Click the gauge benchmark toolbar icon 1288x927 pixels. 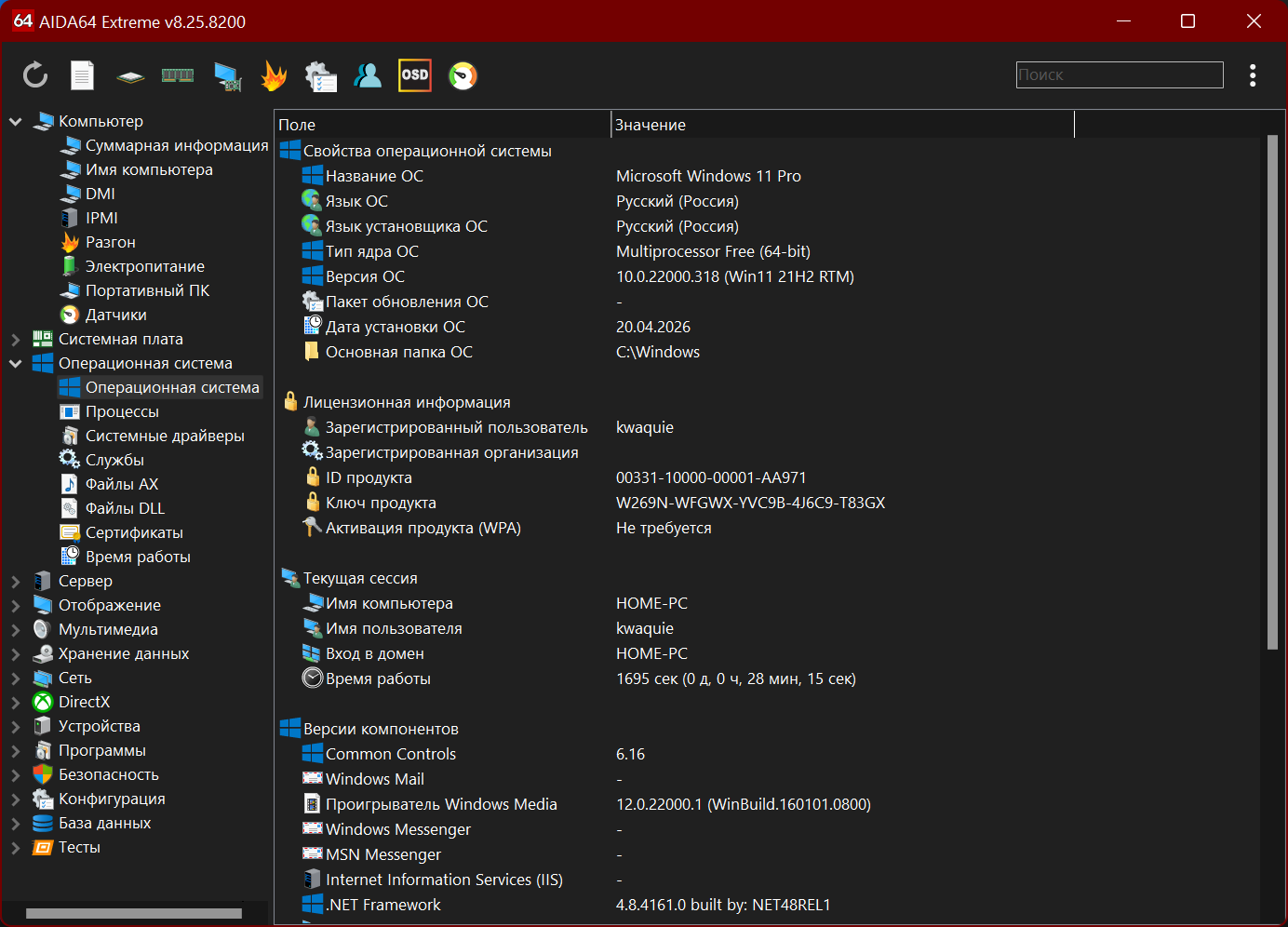[463, 75]
